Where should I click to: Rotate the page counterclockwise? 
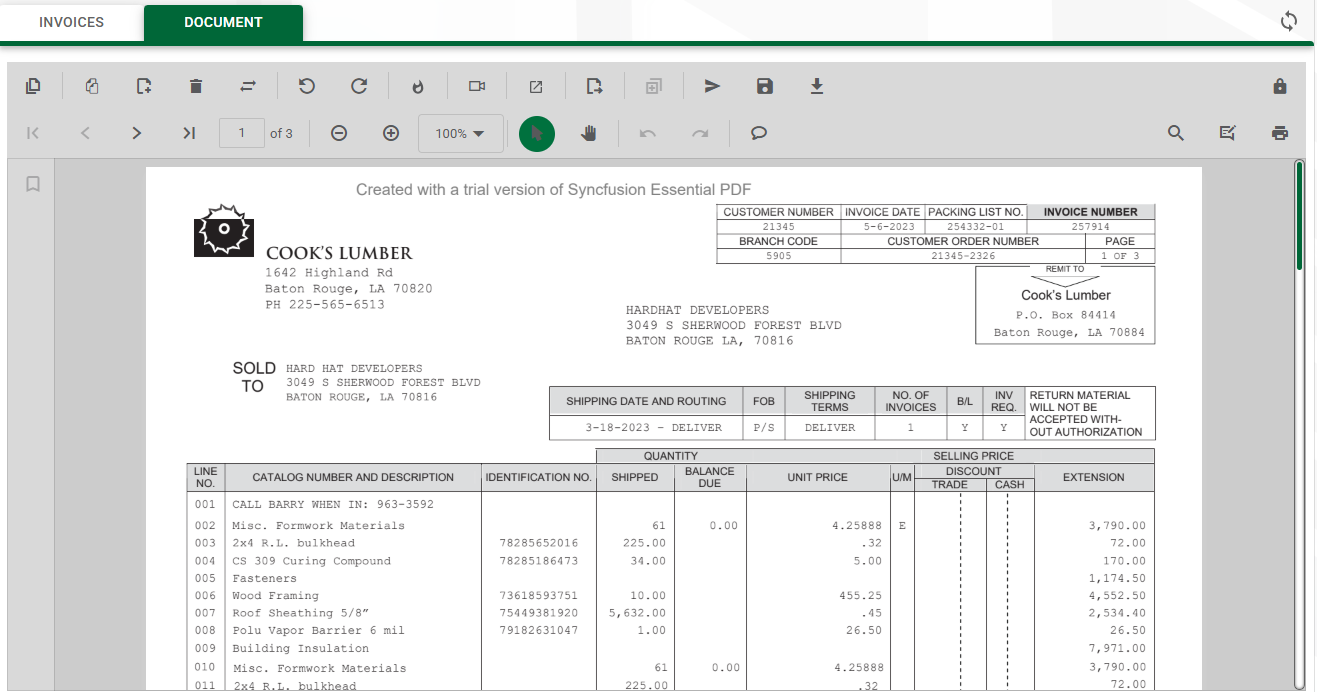click(x=307, y=86)
